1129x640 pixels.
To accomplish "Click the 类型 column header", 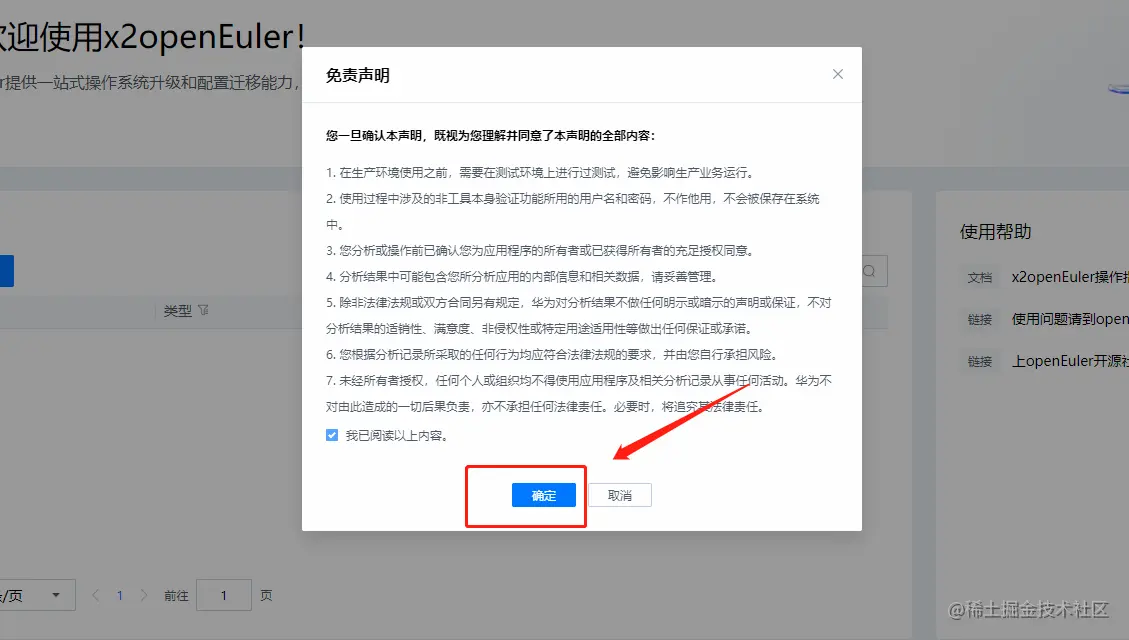I will click(177, 311).
